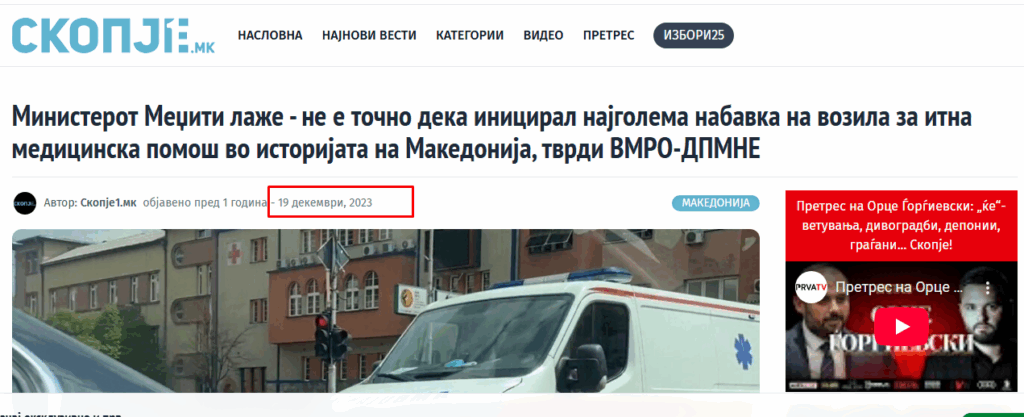Click the red Претрес banner headline
This screenshot has height=417, width=1024.
tap(901, 226)
